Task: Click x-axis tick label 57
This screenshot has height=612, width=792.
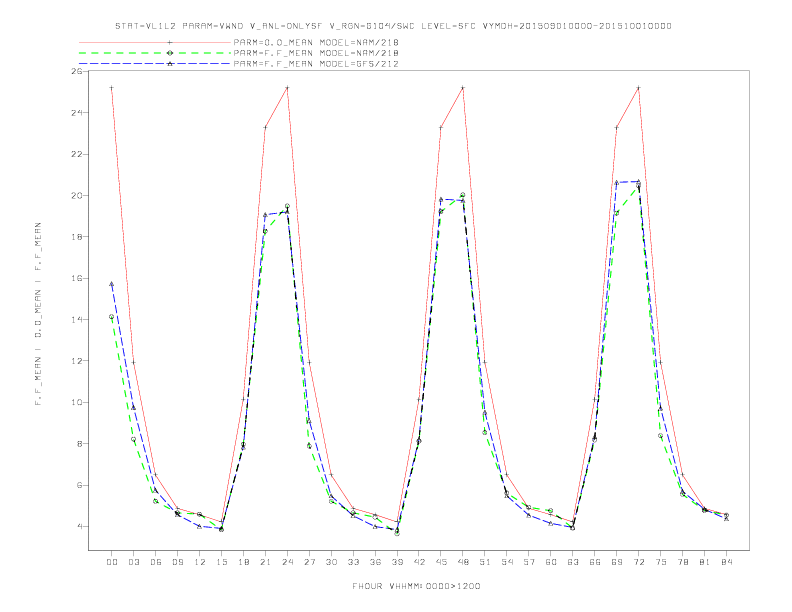Action: [x=529, y=562]
